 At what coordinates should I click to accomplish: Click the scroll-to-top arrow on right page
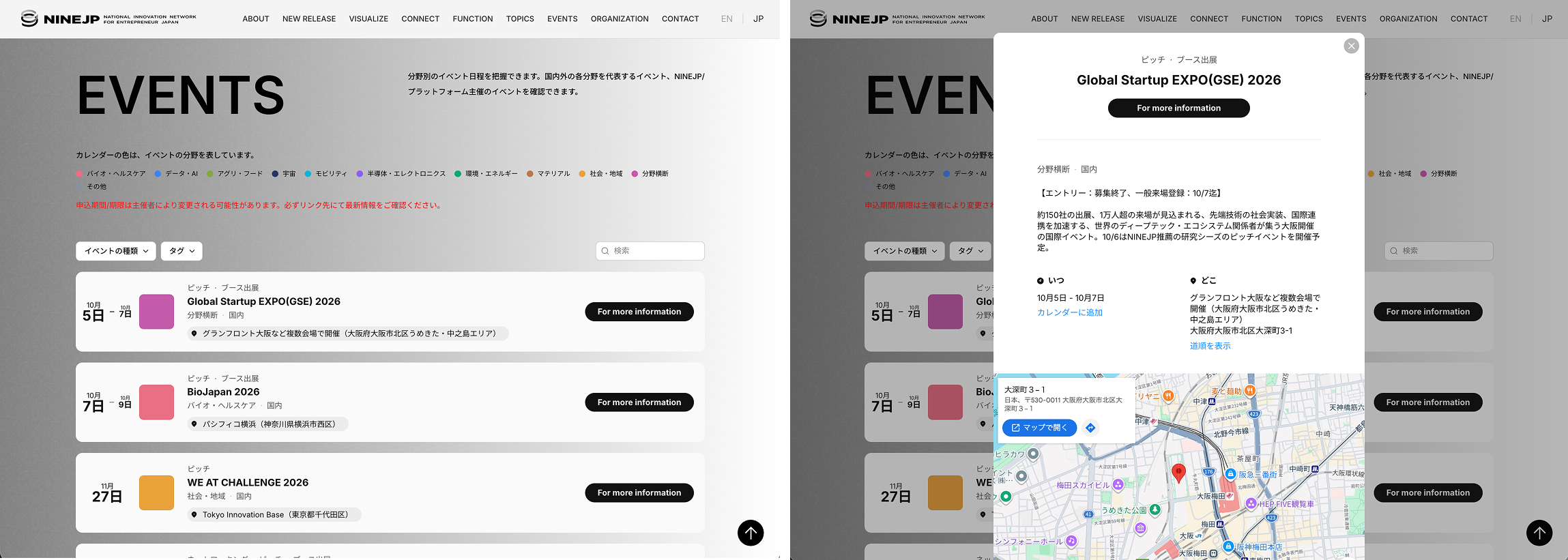pyautogui.click(x=1539, y=533)
